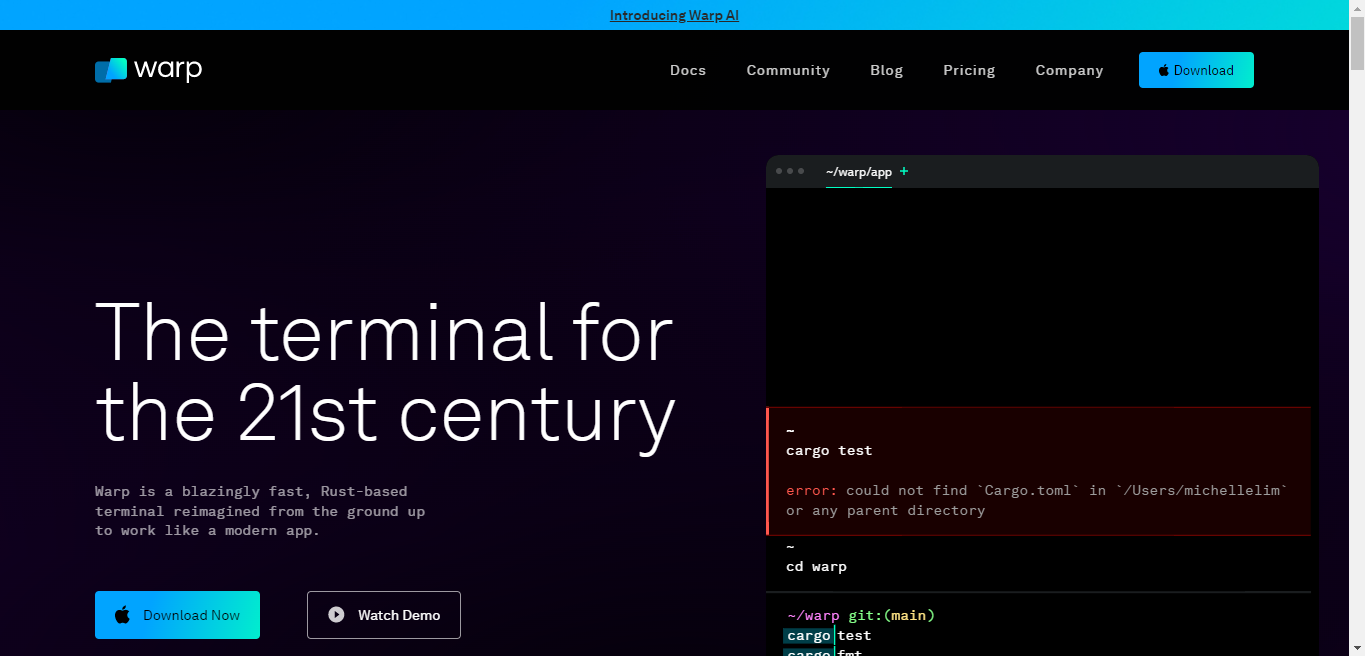
Task: View the Pricing page
Action: tap(969, 70)
